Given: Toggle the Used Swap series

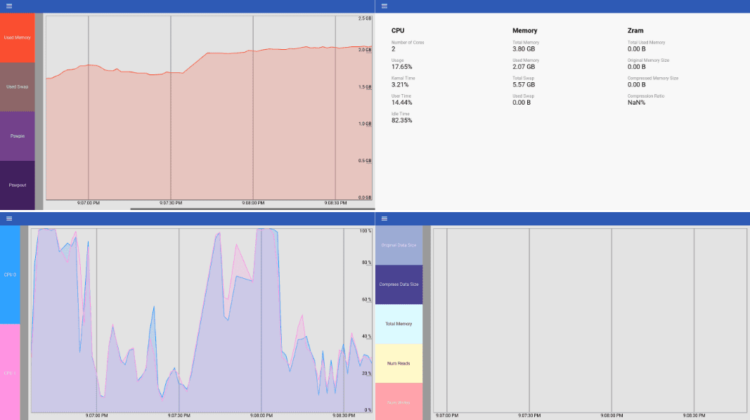Looking at the screenshot, I should pos(17,87).
